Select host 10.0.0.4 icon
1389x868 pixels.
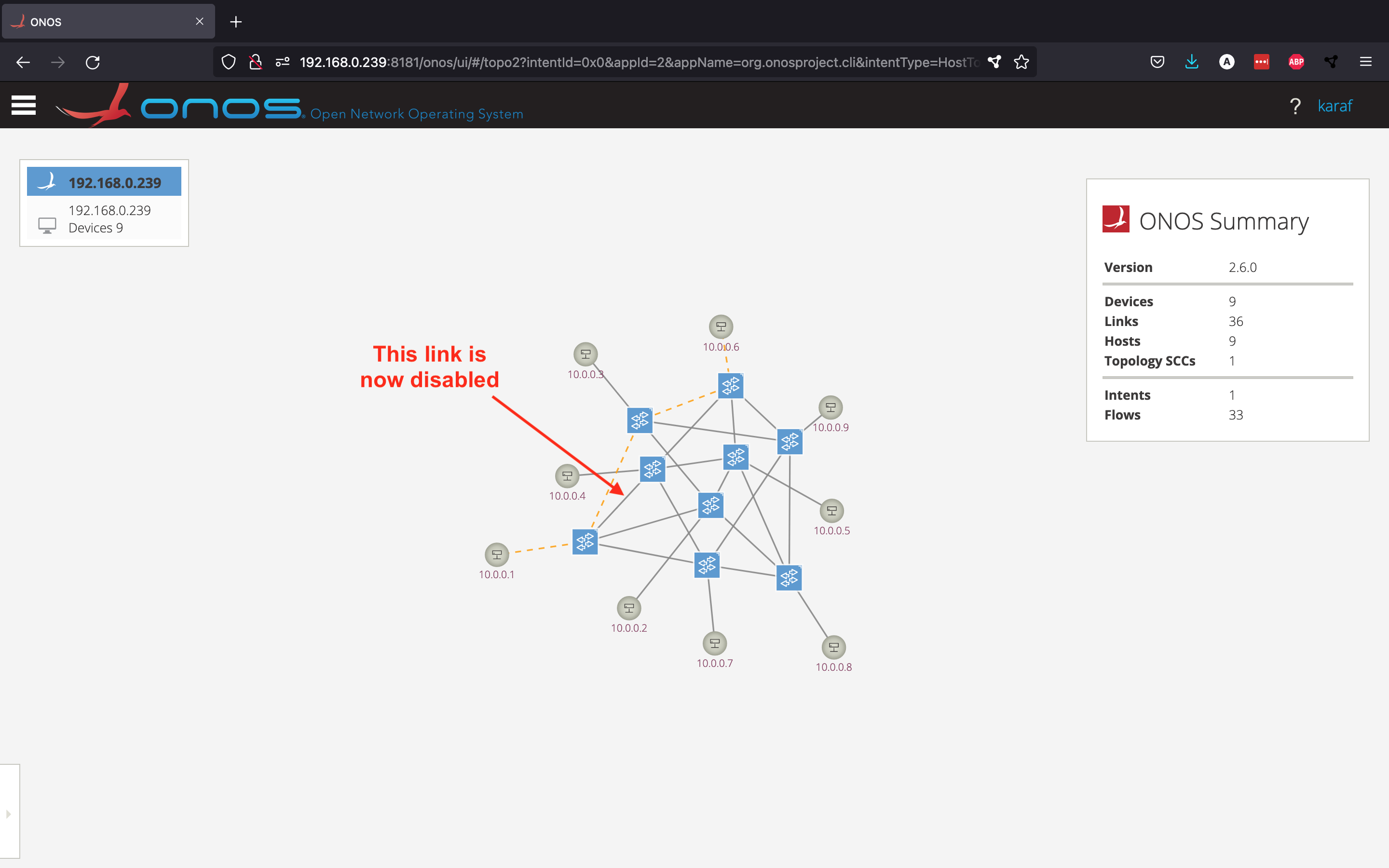click(567, 476)
